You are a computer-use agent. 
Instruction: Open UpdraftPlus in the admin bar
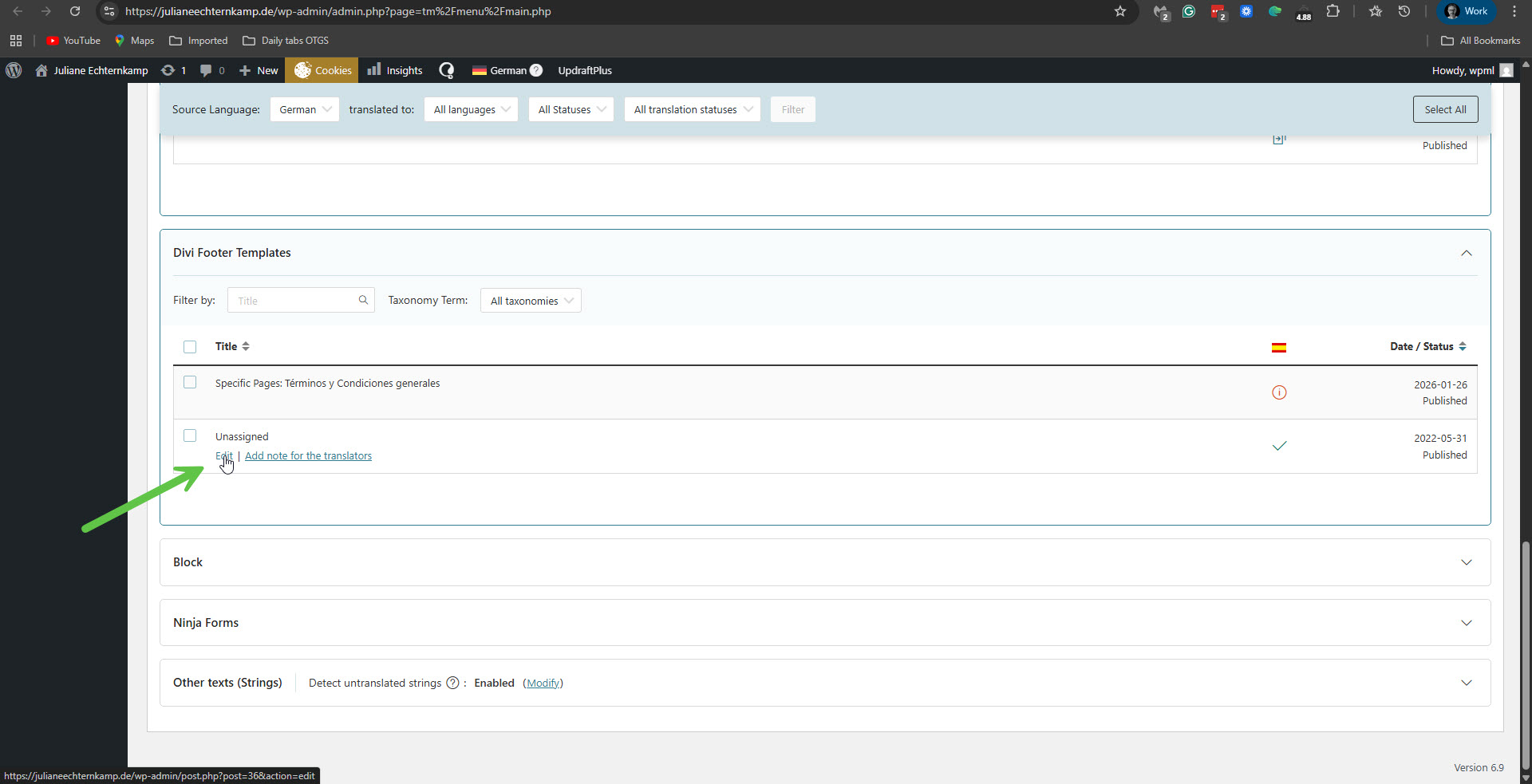click(x=585, y=70)
